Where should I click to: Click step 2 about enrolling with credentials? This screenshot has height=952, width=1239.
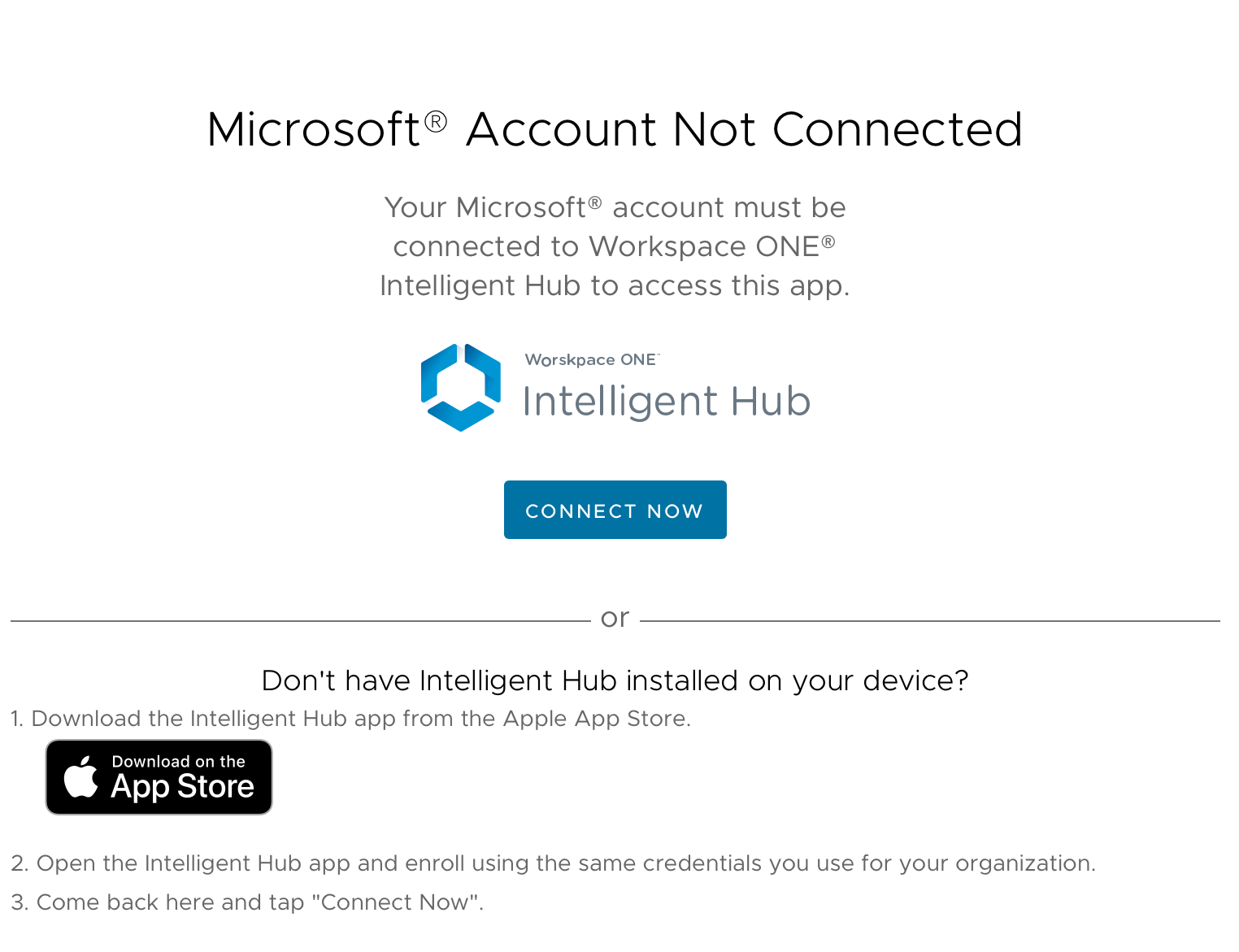pyautogui.click(x=553, y=863)
